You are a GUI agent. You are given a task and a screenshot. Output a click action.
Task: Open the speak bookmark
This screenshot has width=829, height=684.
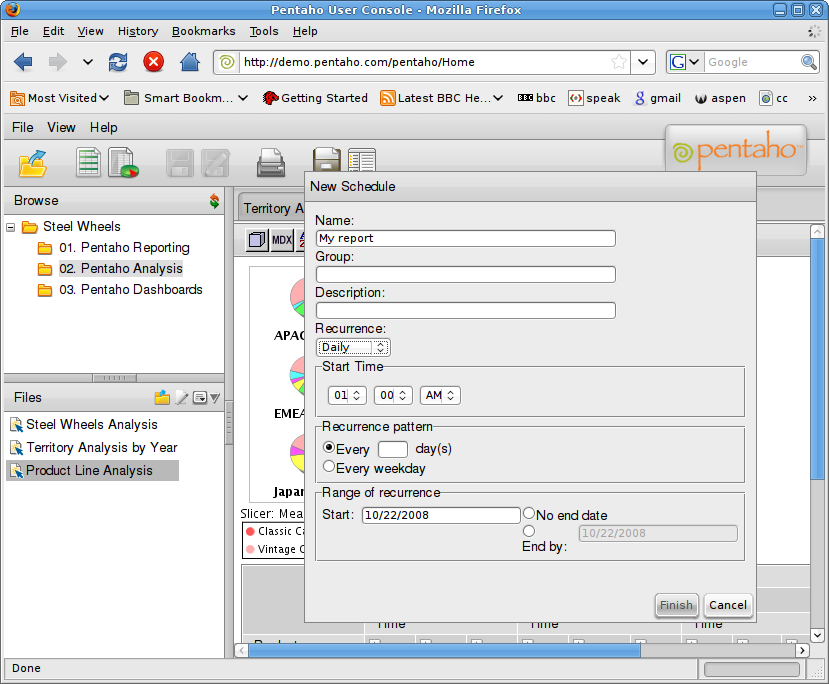pos(594,98)
